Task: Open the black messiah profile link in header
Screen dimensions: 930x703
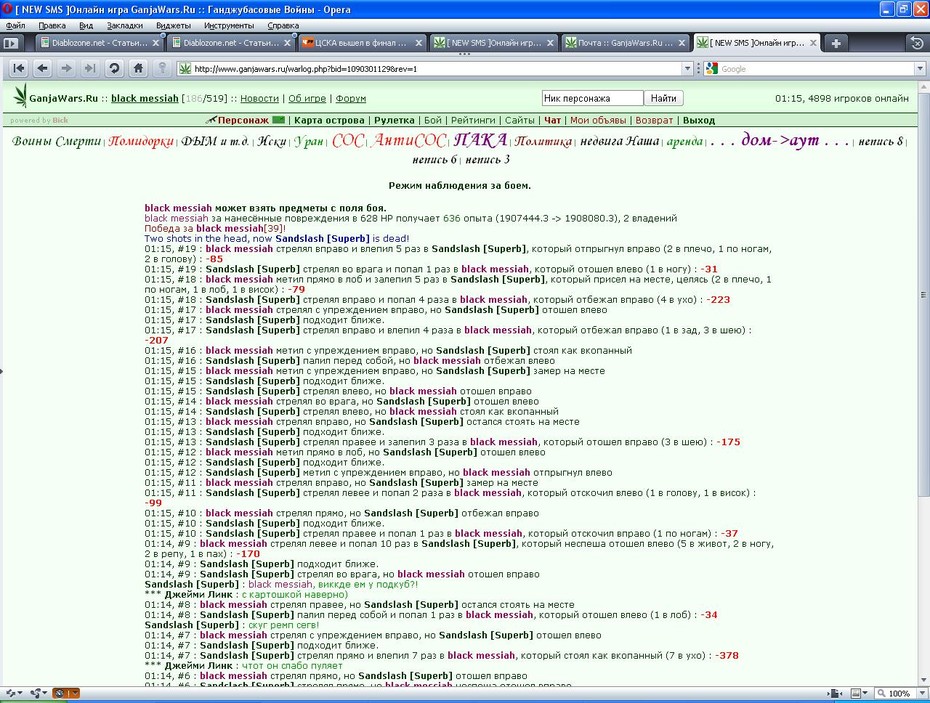Action: pyautogui.click(x=145, y=98)
